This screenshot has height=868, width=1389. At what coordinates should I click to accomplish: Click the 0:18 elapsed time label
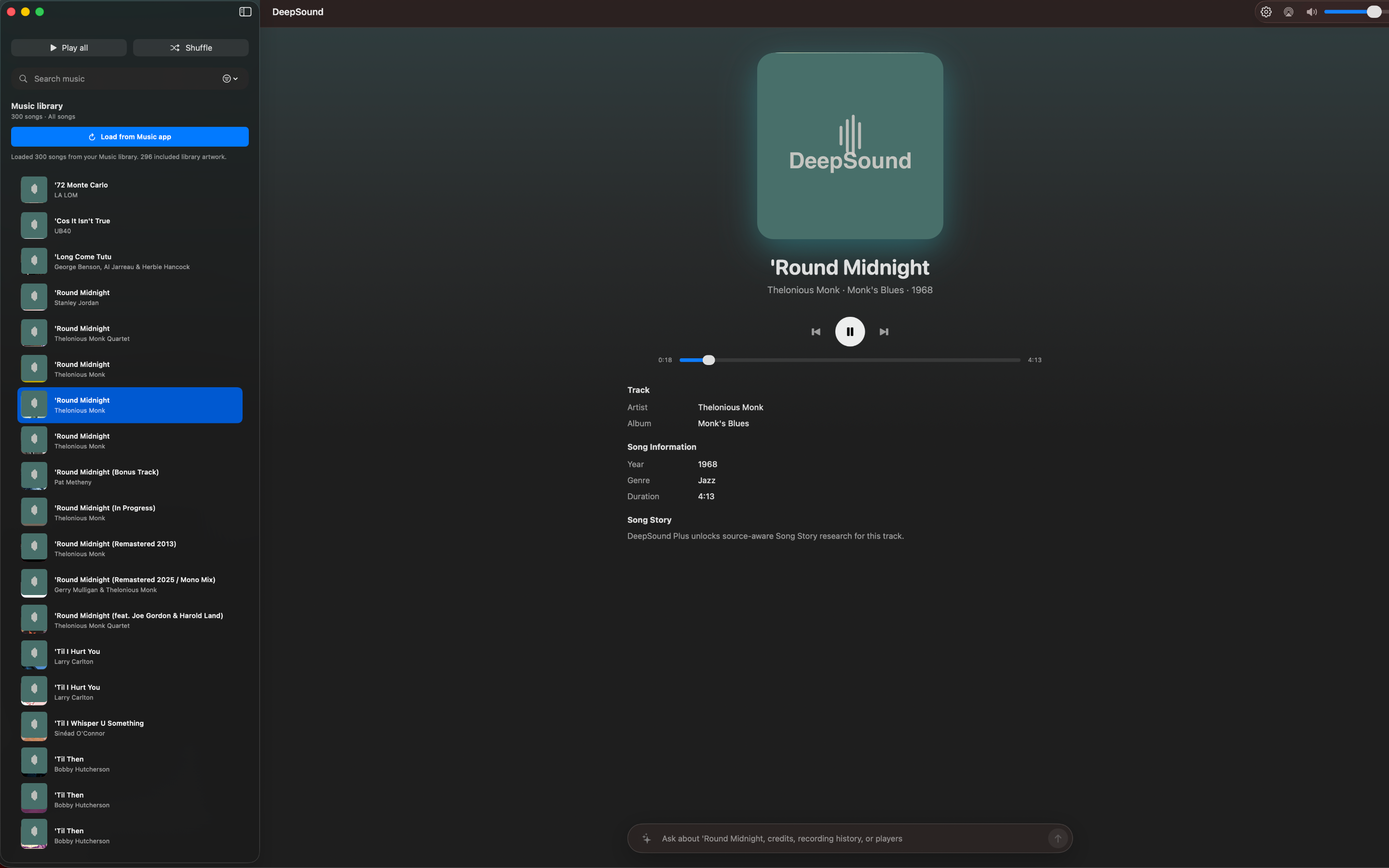coord(665,360)
